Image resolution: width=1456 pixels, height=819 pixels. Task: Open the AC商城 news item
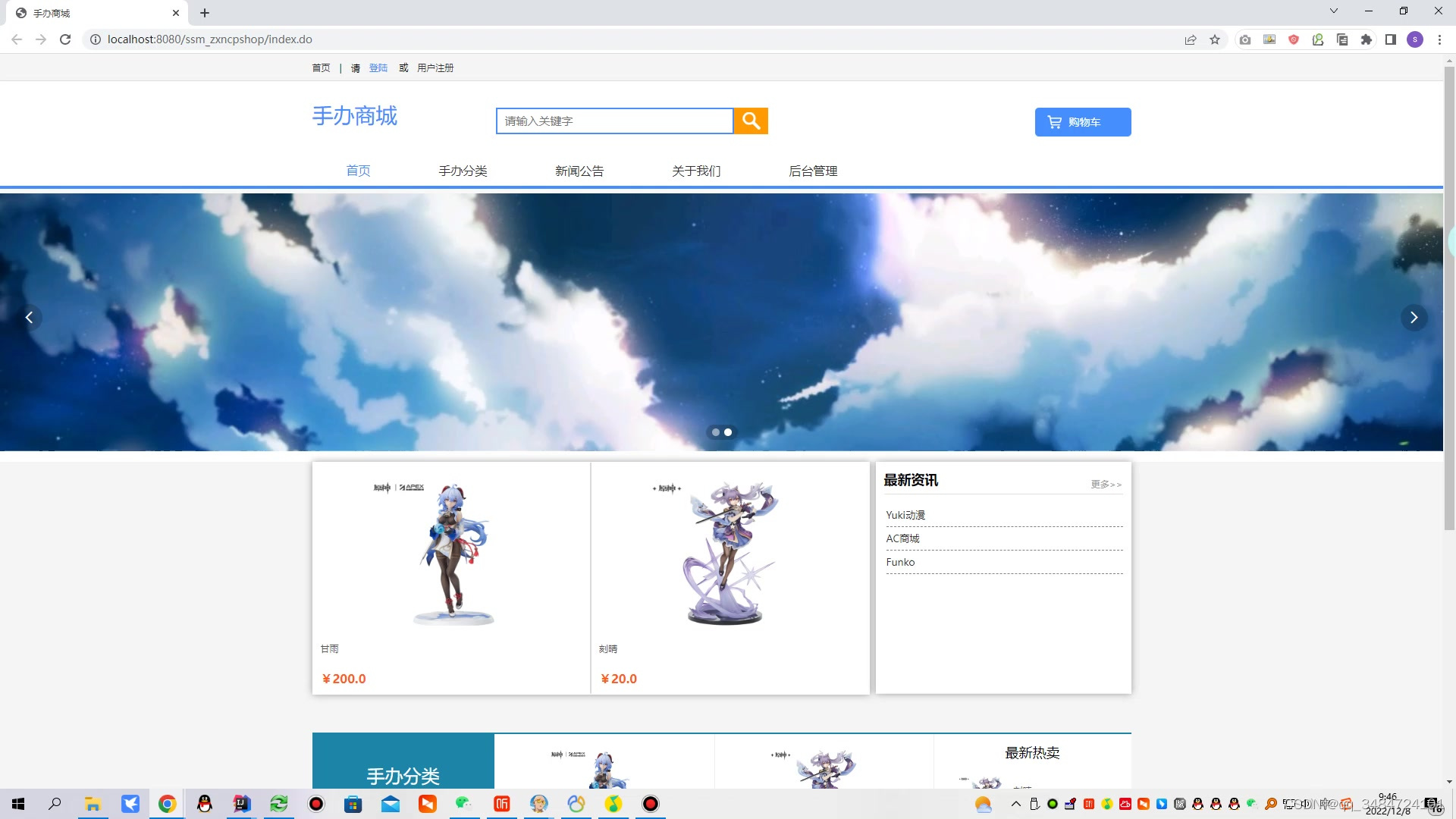pos(902,538)
